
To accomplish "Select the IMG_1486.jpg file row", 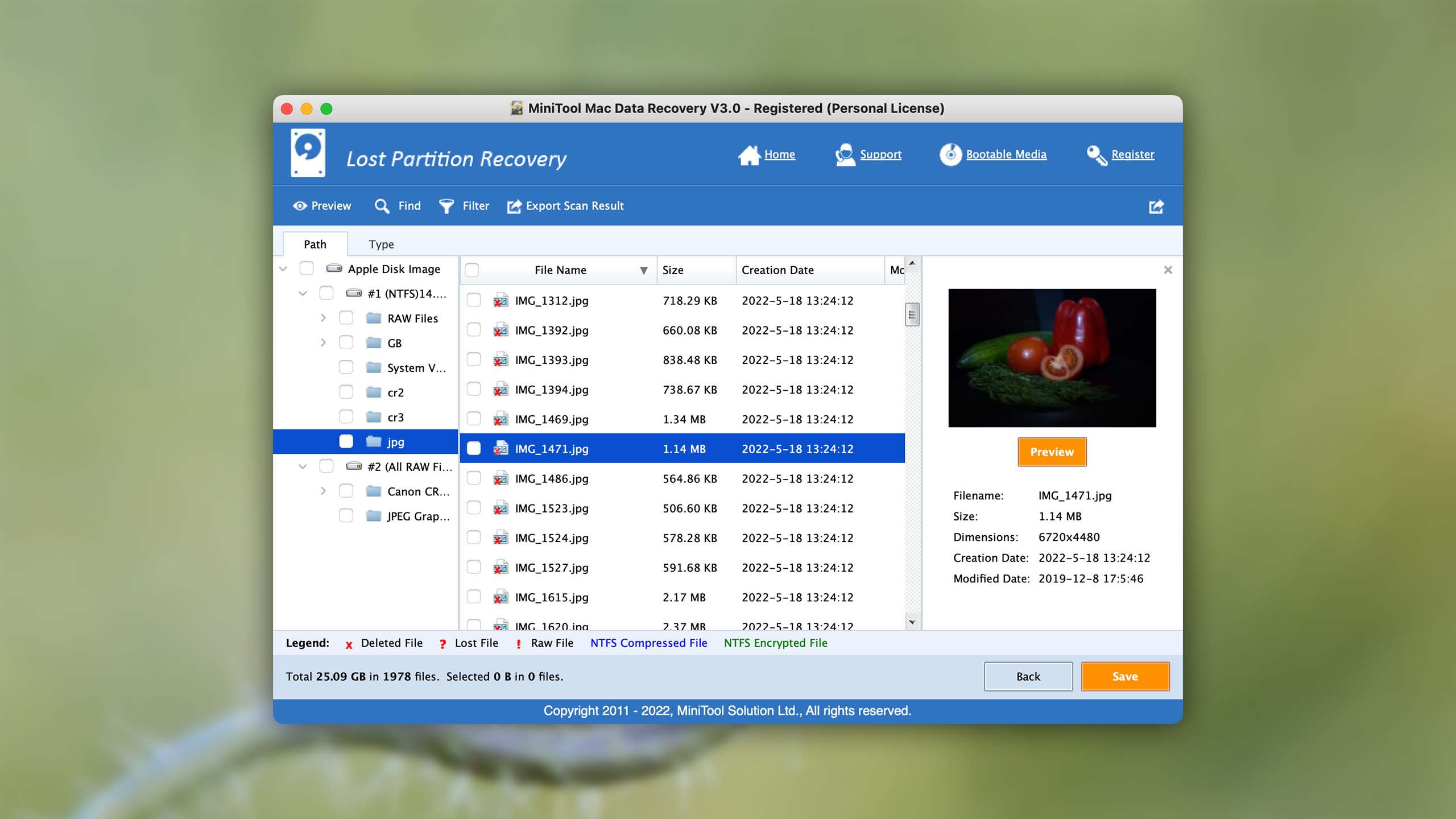I will (x=682, y=478).
